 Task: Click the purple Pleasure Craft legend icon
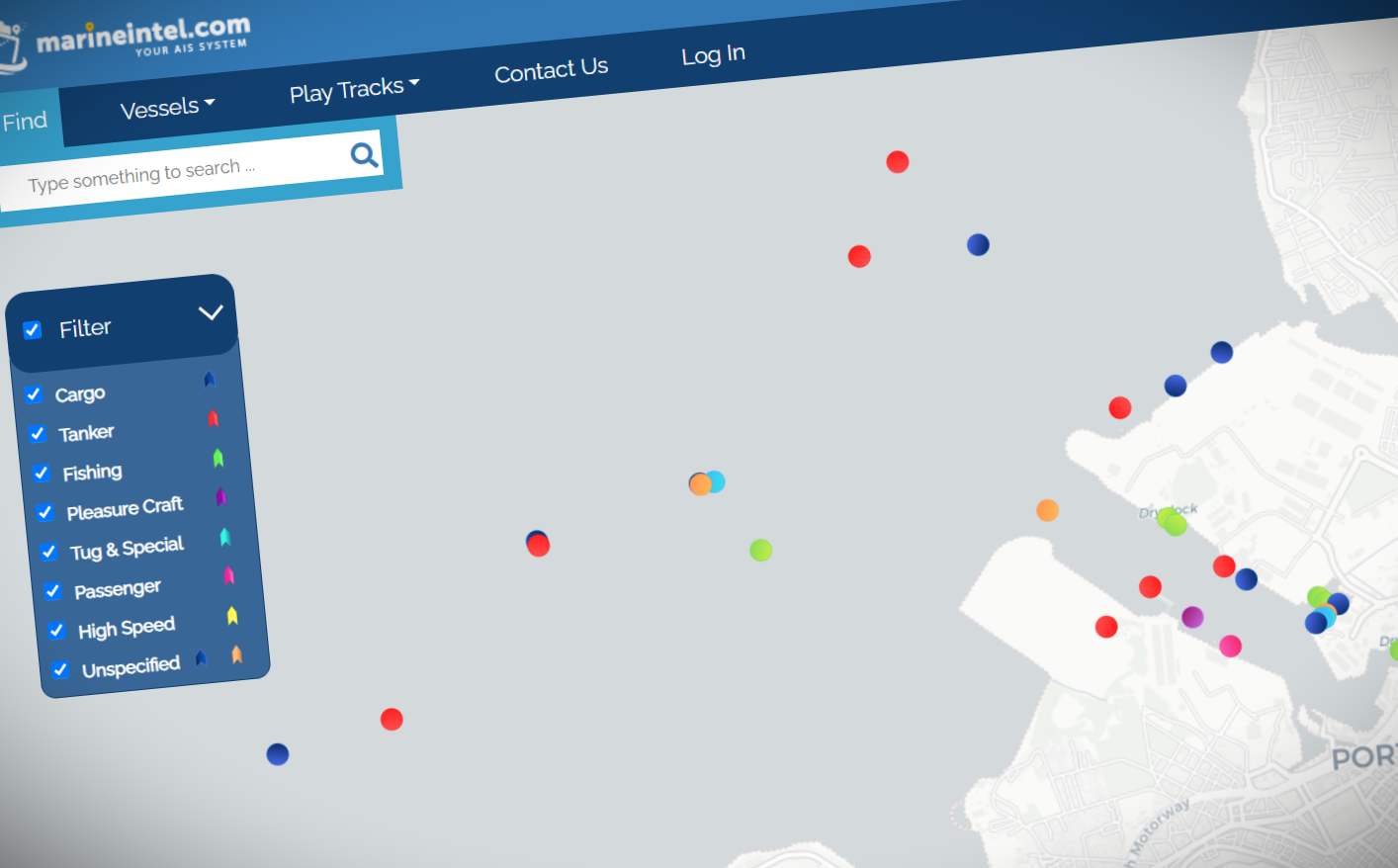(221, 497)
